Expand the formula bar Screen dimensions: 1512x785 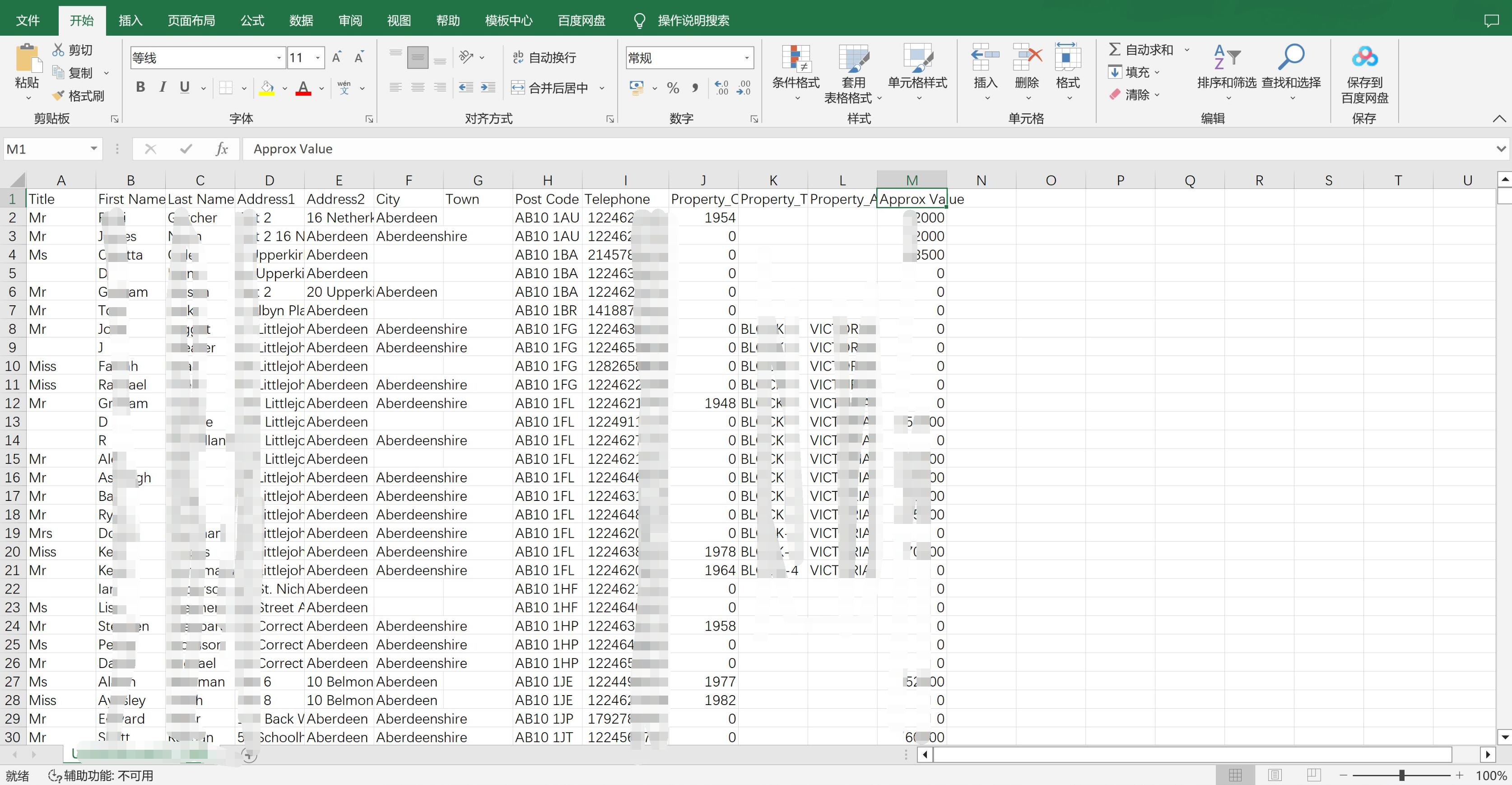click(x=1501, y=149)
